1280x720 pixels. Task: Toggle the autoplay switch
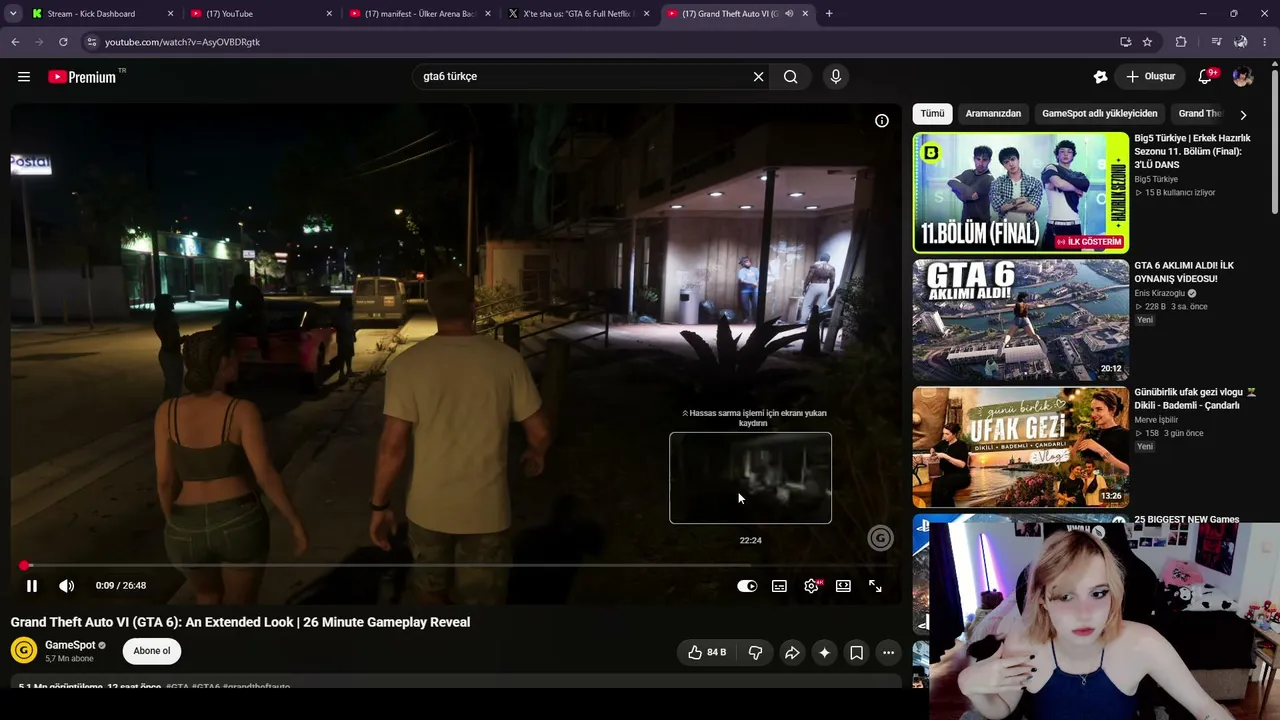coord(747,586)
